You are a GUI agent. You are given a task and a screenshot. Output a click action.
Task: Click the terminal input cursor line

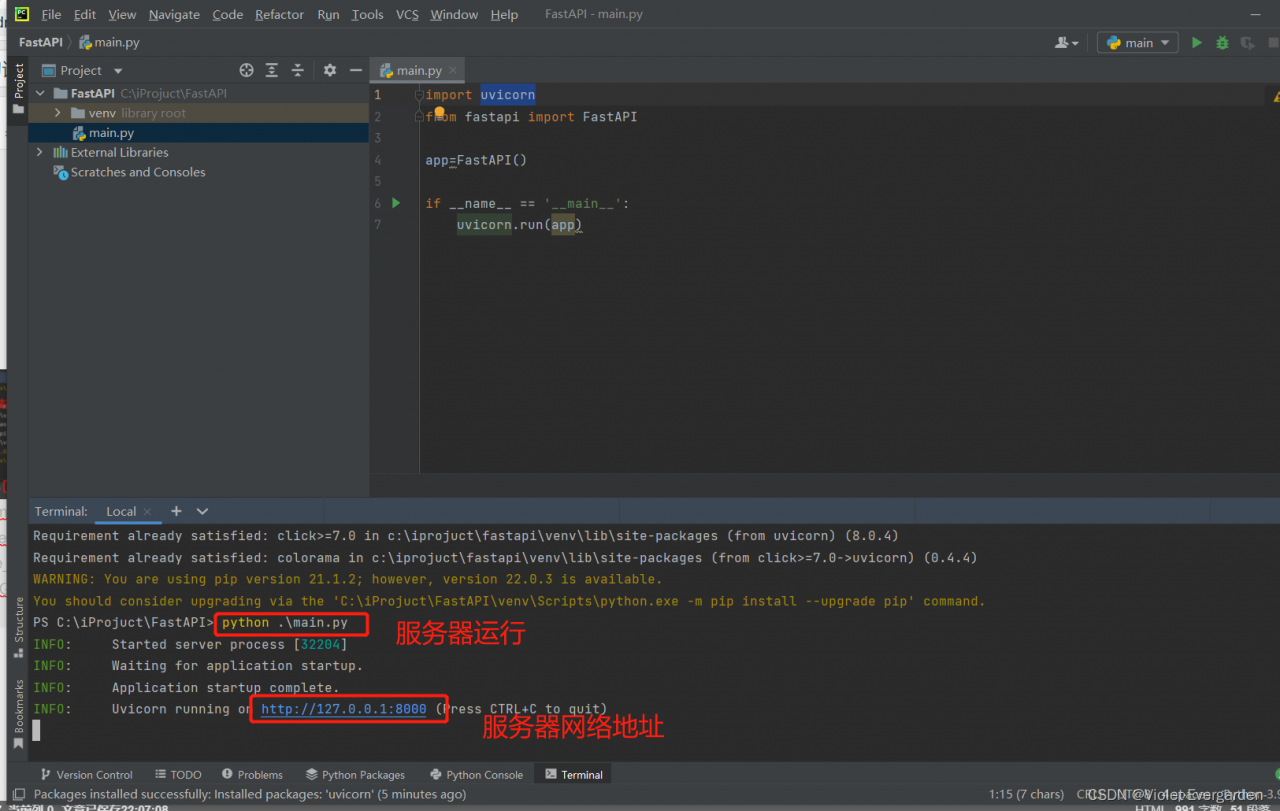[36, 730]
